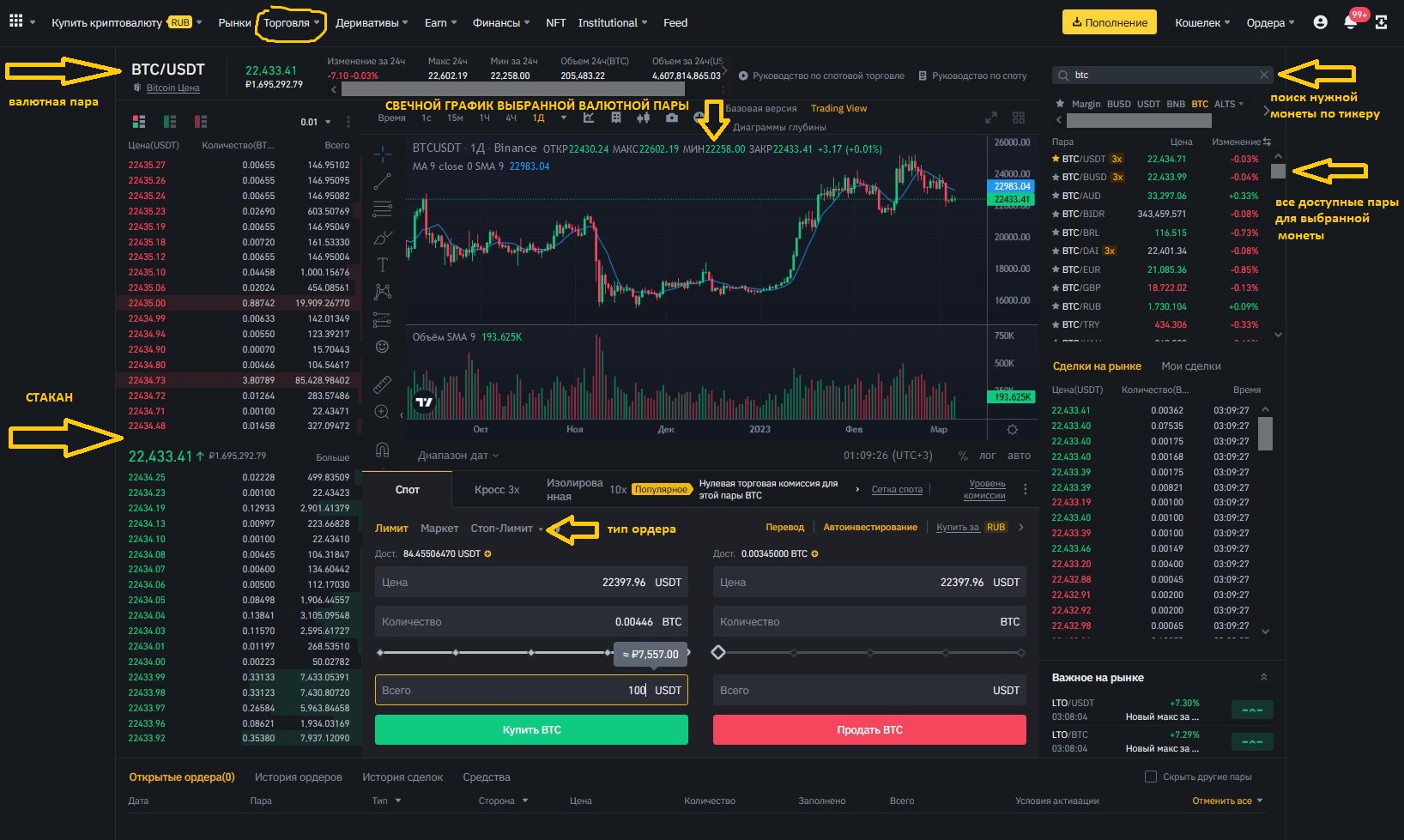Expand the ALTS market filter dropdown

pyautogui.click(x=1229, y=104)
